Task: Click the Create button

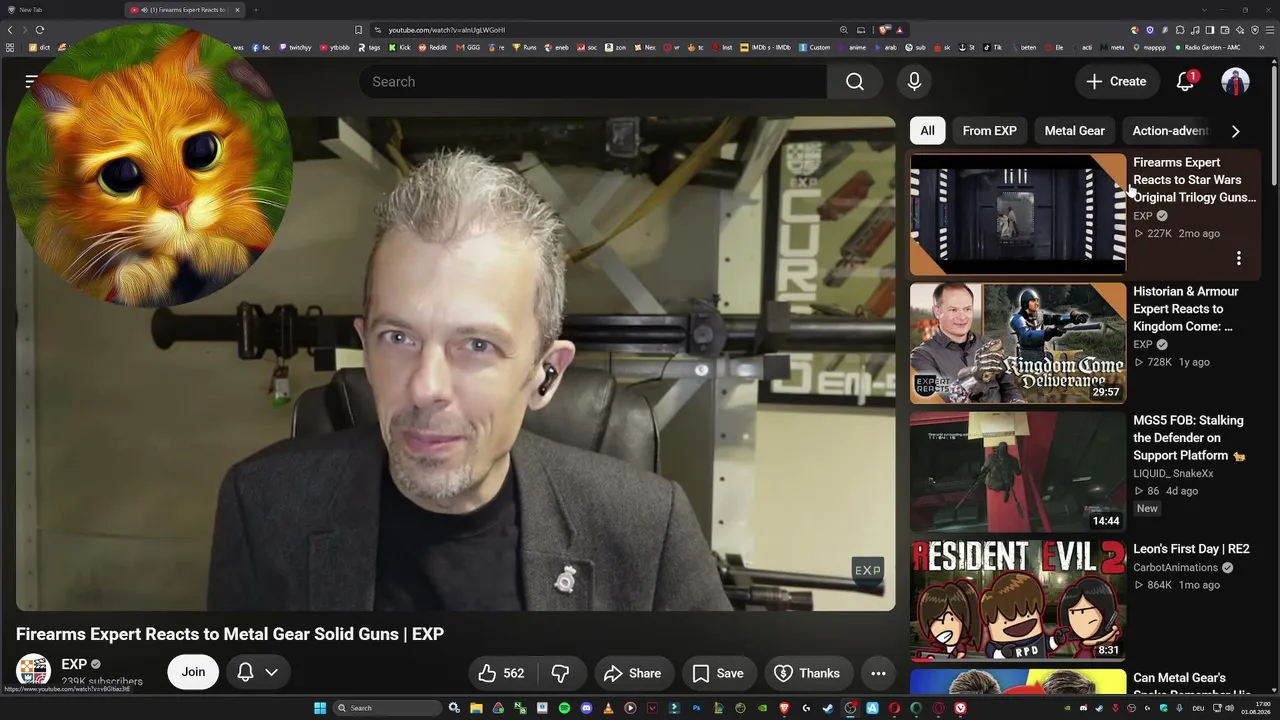Action: 1117,82
